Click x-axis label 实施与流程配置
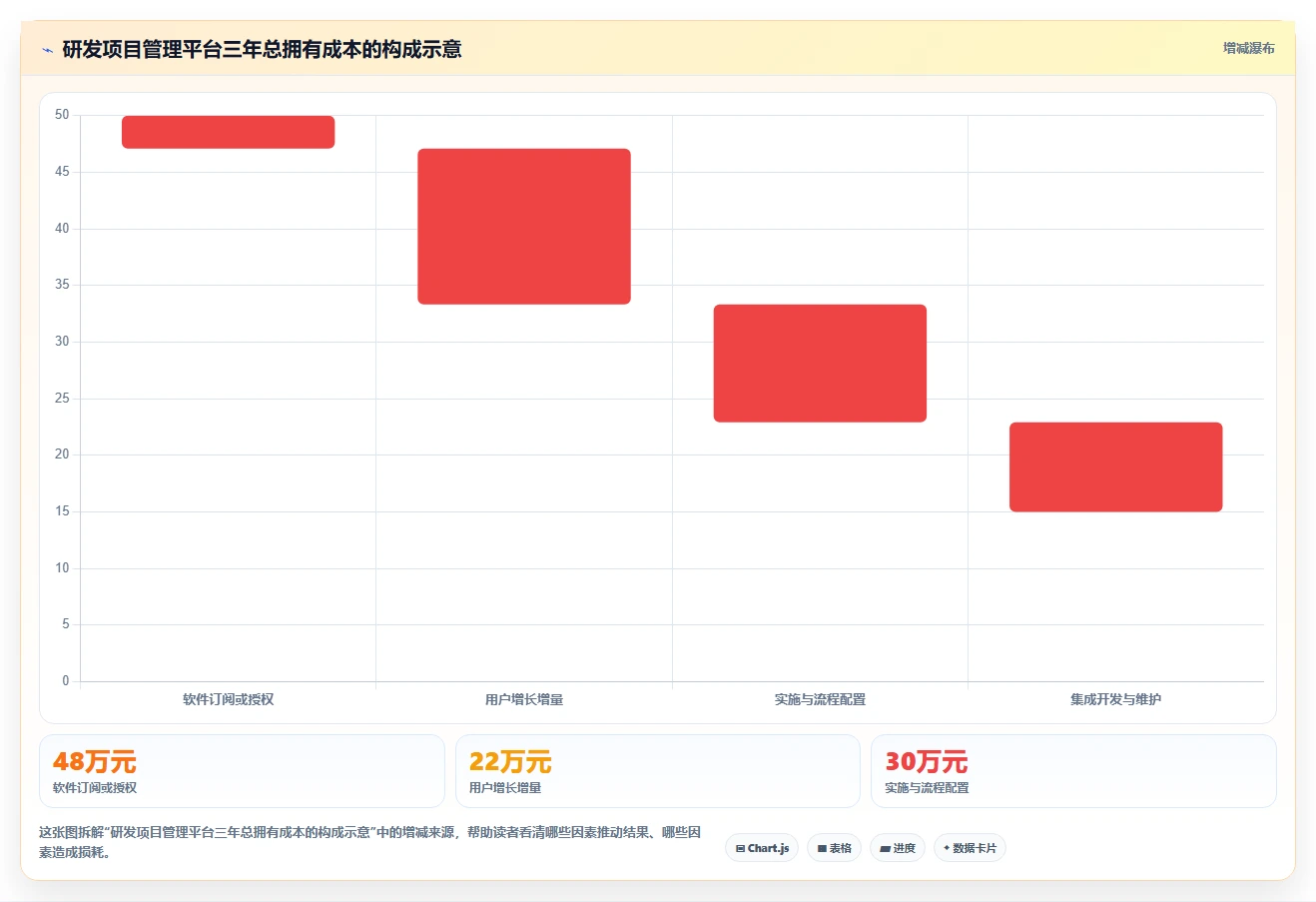The width and height of the screenshot is (1316, 902). point(820,699)
